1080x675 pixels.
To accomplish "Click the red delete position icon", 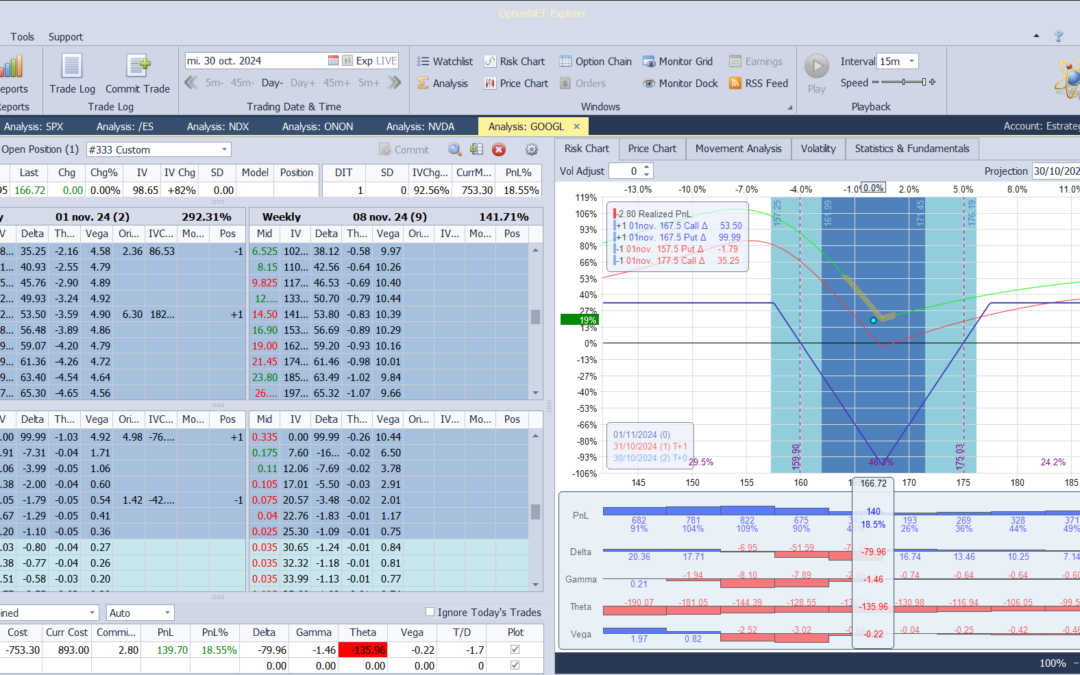I will (499, 149).
